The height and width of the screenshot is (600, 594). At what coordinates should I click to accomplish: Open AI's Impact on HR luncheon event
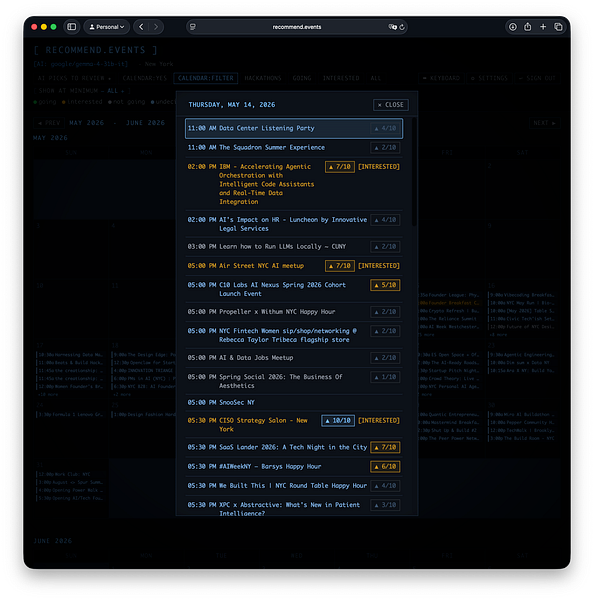pos(294,224)
